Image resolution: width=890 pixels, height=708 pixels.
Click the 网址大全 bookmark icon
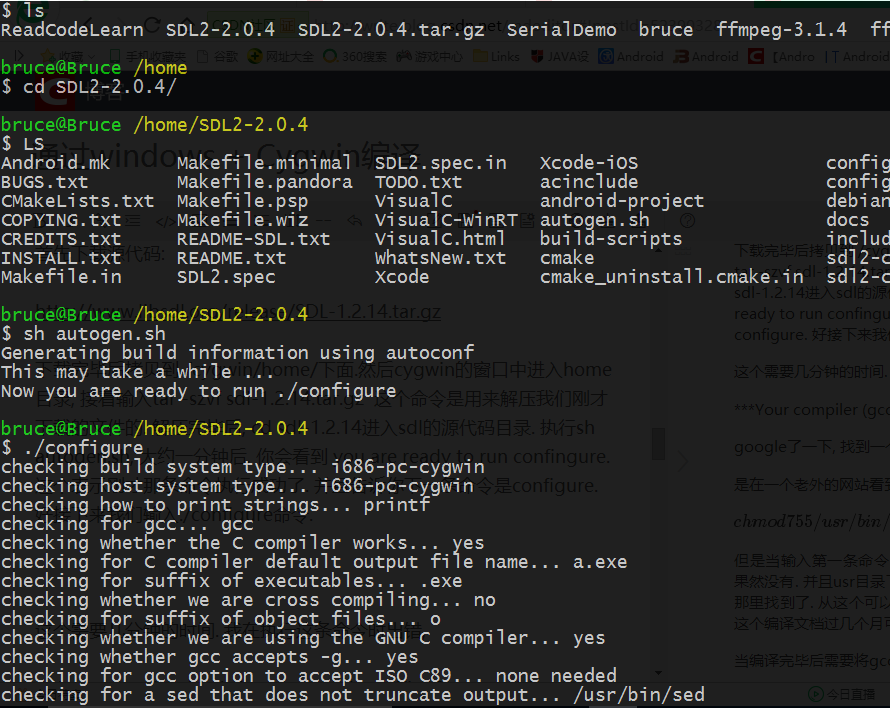tap(253, 55)
